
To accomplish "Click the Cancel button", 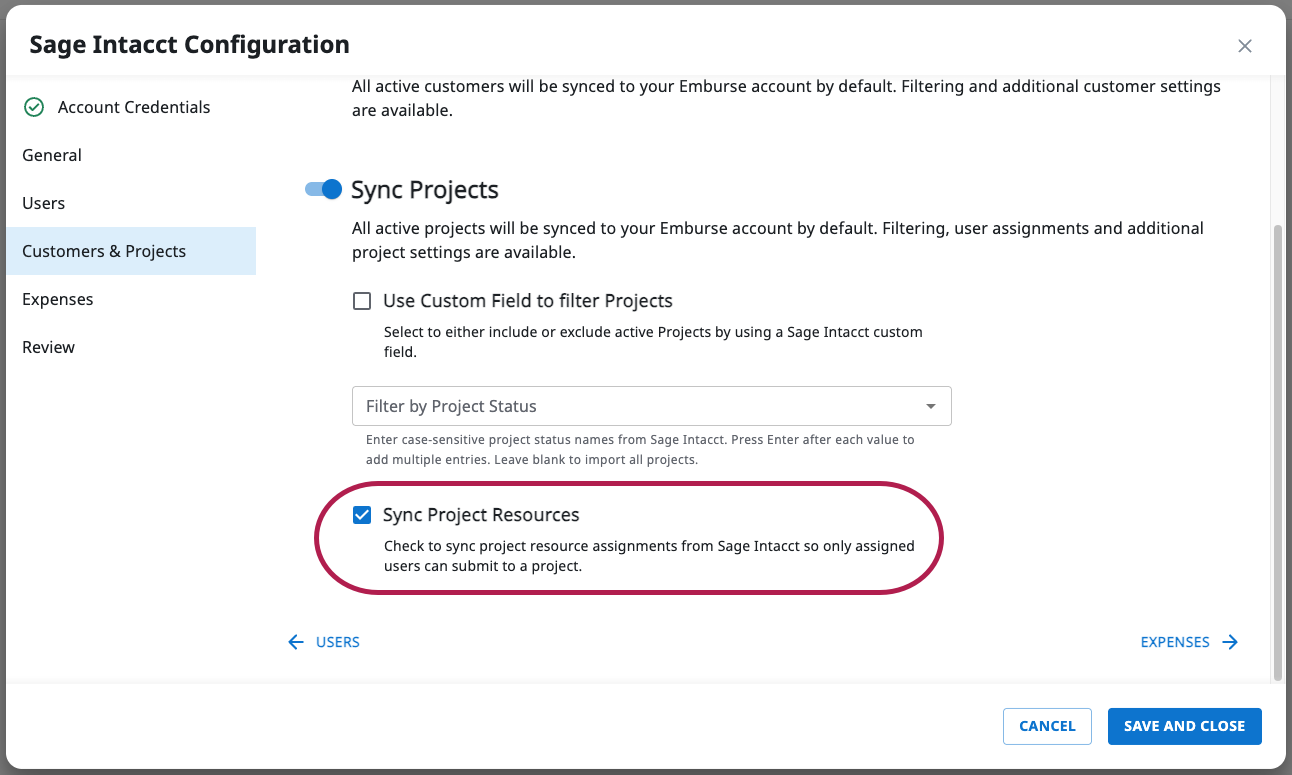I will coord(1047,726).
